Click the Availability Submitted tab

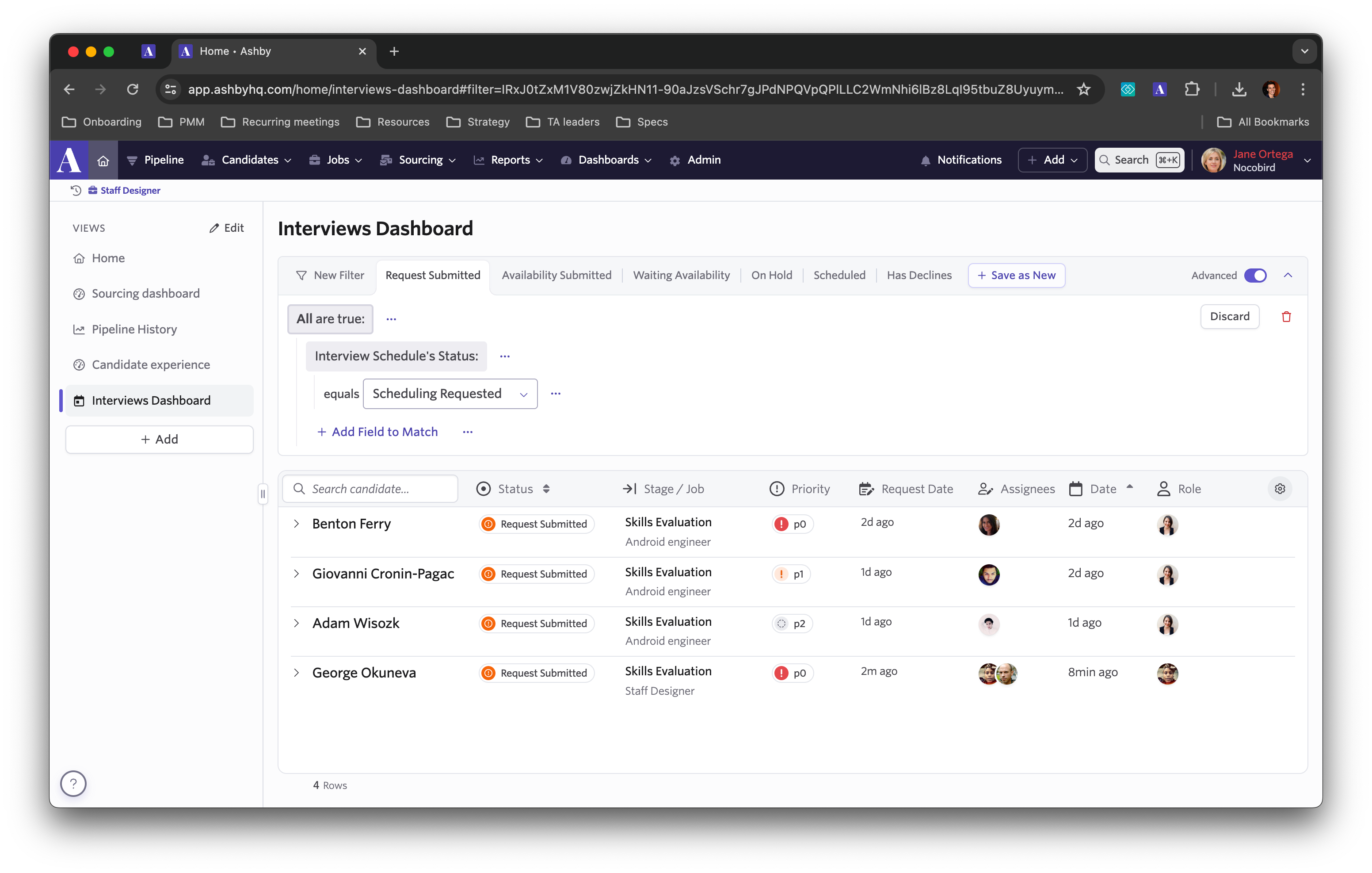tap(556, 275)
